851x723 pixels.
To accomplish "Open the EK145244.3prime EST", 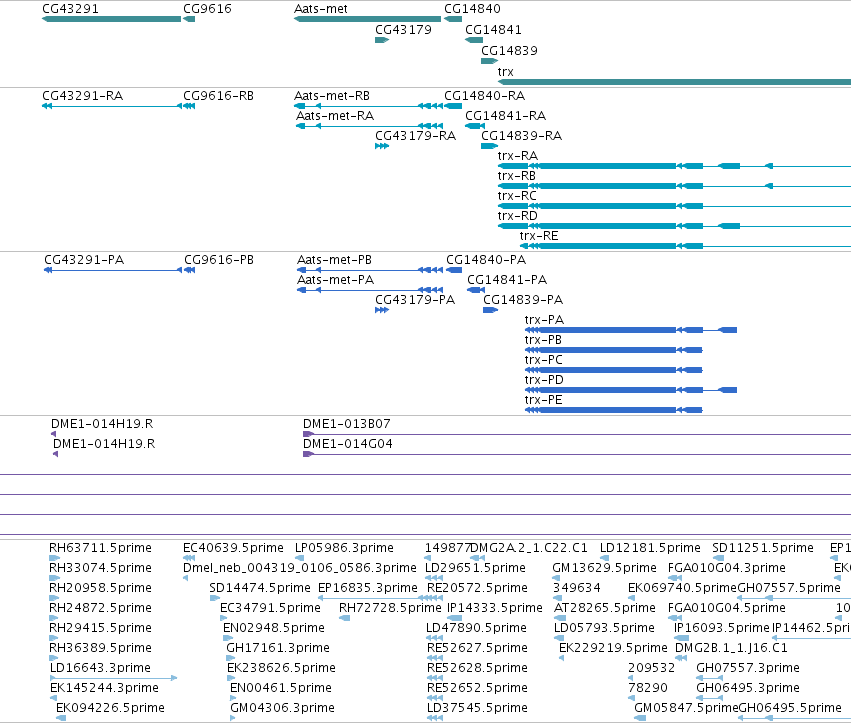I will click(x=53, y=698).
